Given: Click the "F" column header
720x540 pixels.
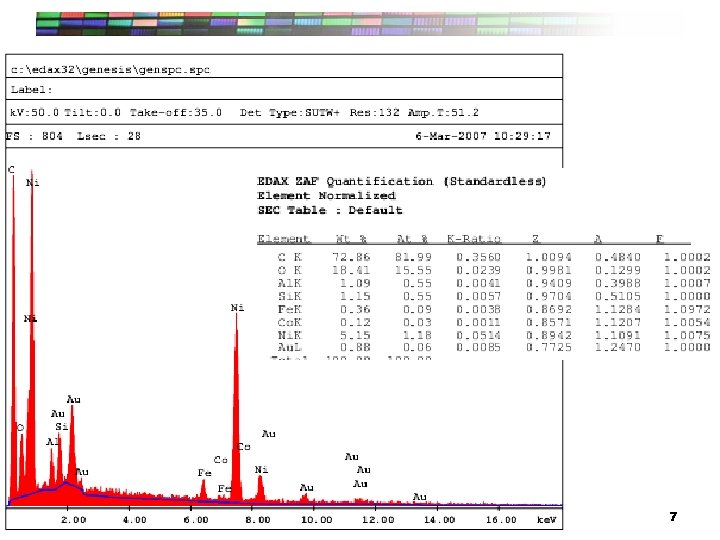Looking at the screenshot, I should pyautogui.click(x=659, y=239).
